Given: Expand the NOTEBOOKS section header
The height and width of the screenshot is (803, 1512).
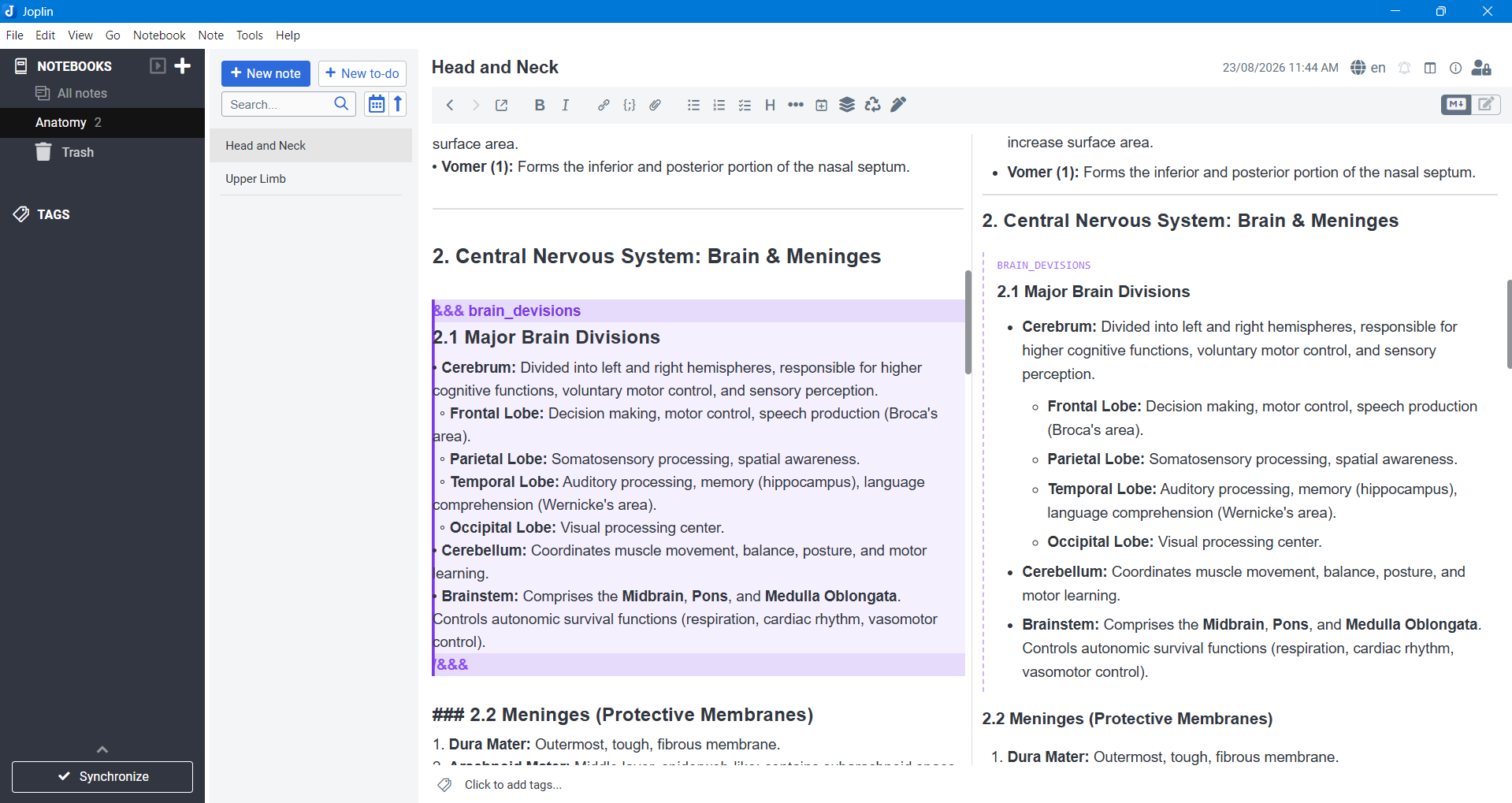Looking at the screenshot, I should tap(74, 66).
